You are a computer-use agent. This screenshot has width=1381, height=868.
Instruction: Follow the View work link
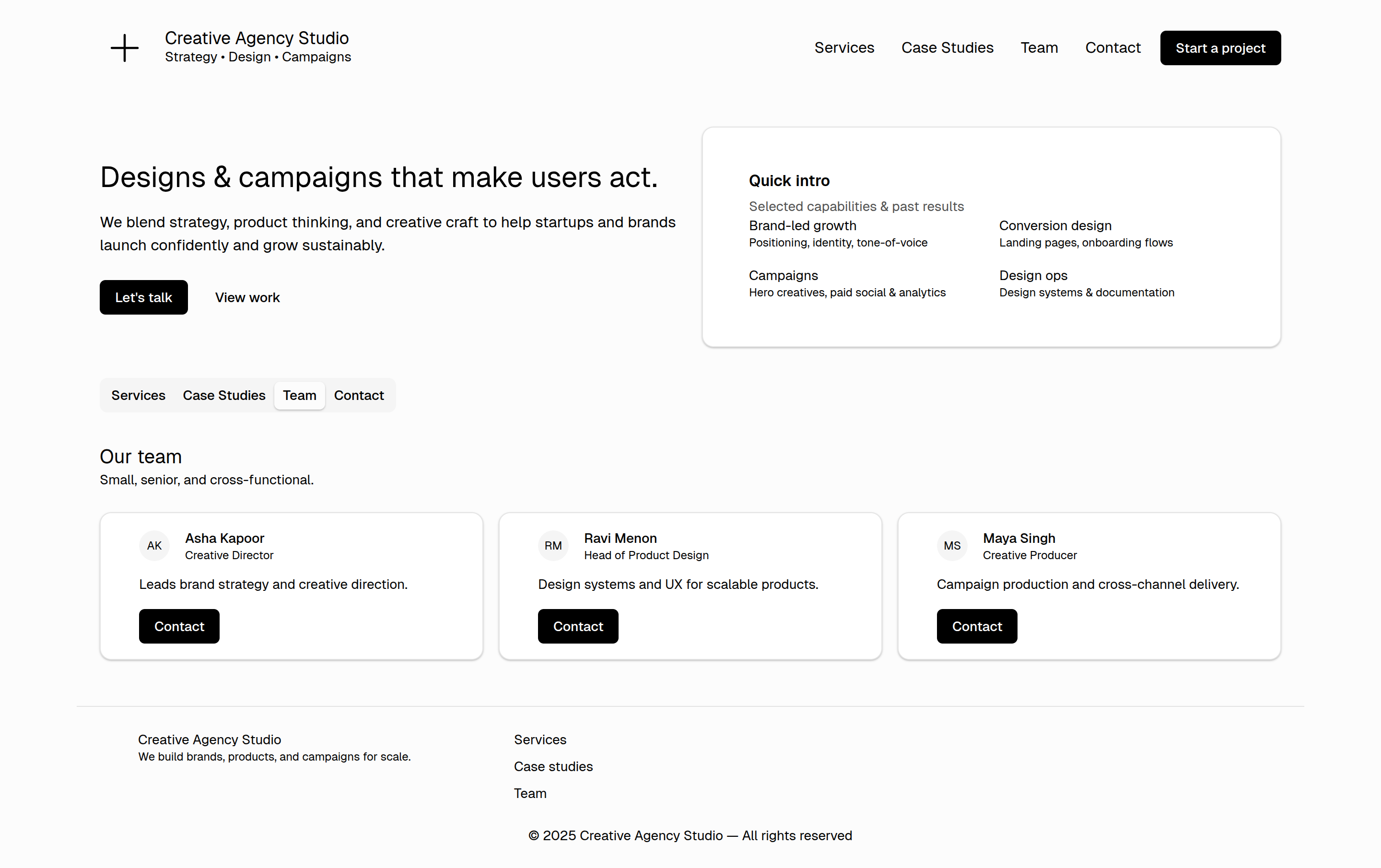(247, 297)
